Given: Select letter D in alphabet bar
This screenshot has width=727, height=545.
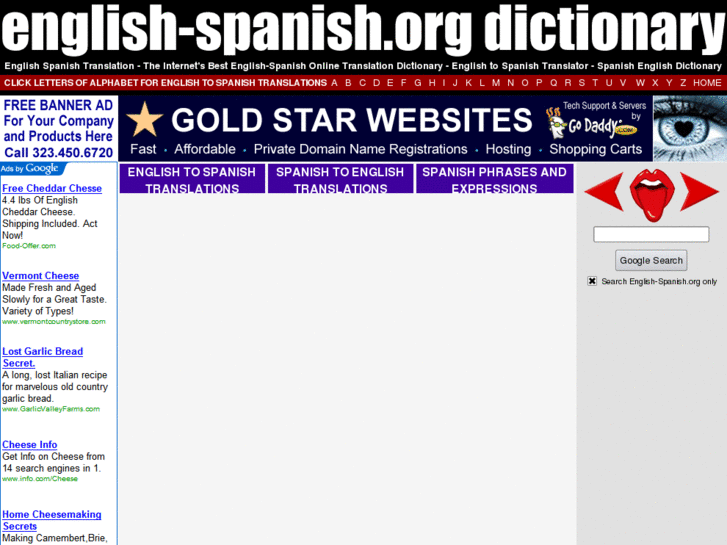Looking at the screenshot, I should point(376,83).
